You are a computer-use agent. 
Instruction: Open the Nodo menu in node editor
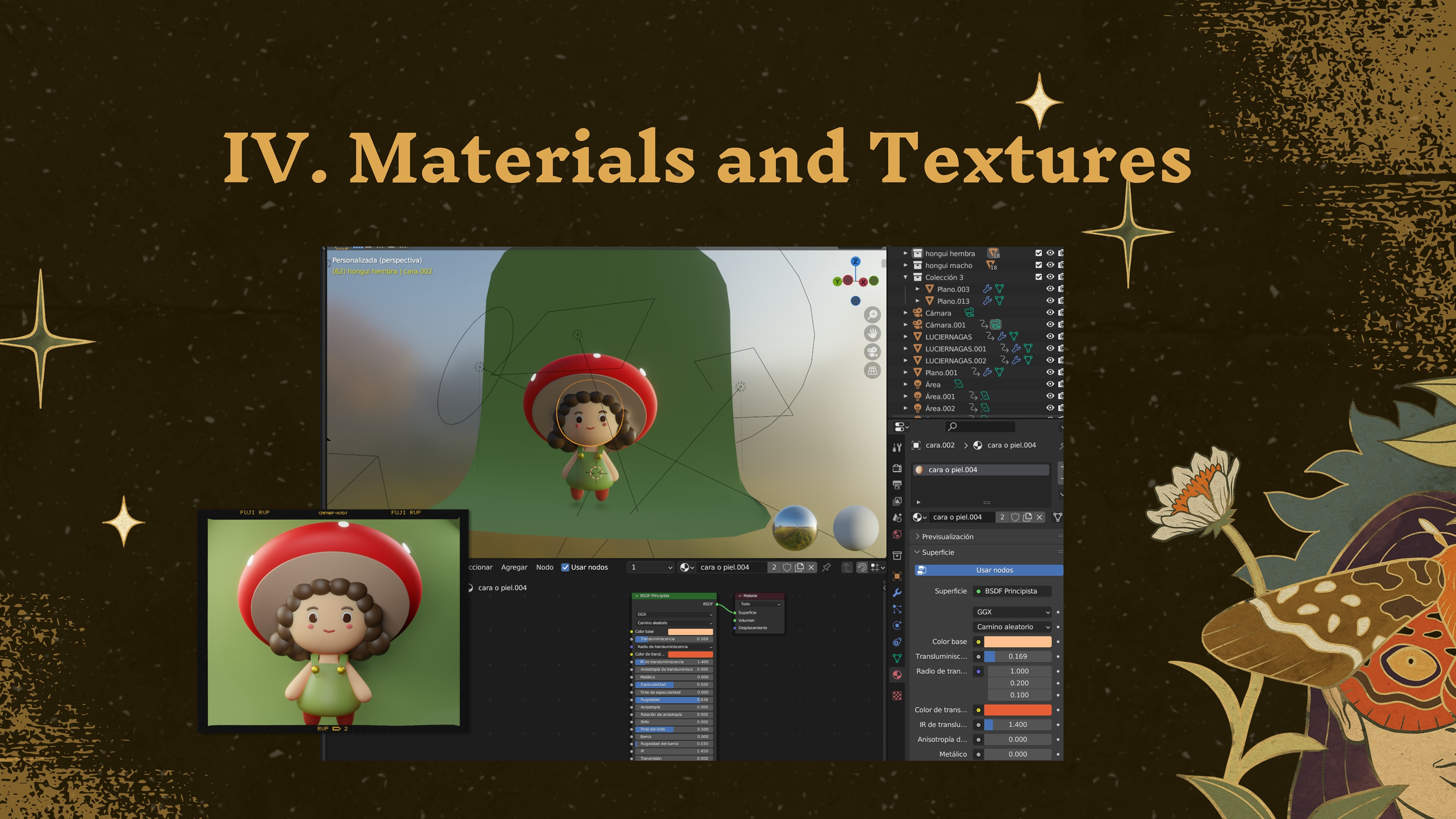pyautogui.click(x=544, y=567)
